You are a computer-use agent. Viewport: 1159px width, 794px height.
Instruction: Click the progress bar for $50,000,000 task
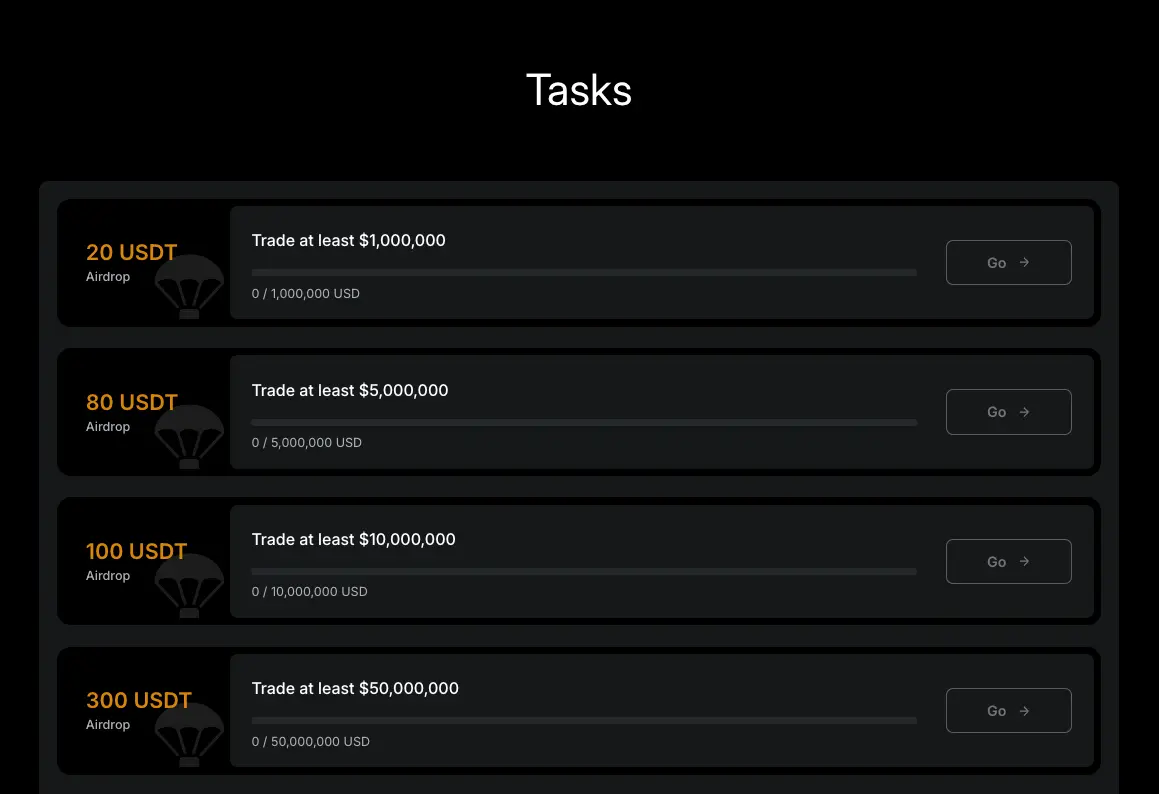point(584,720)
